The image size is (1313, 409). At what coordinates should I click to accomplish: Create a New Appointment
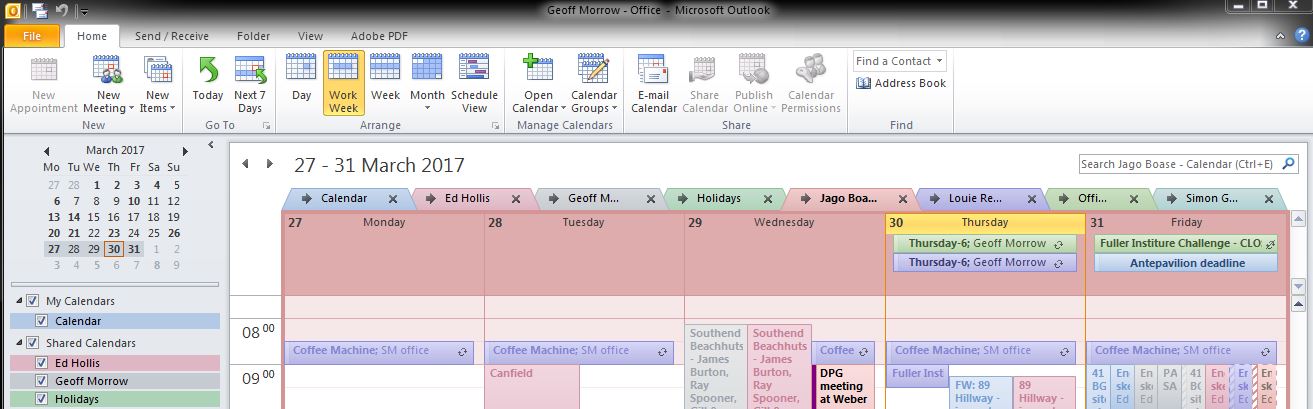[x=43, y=85]
